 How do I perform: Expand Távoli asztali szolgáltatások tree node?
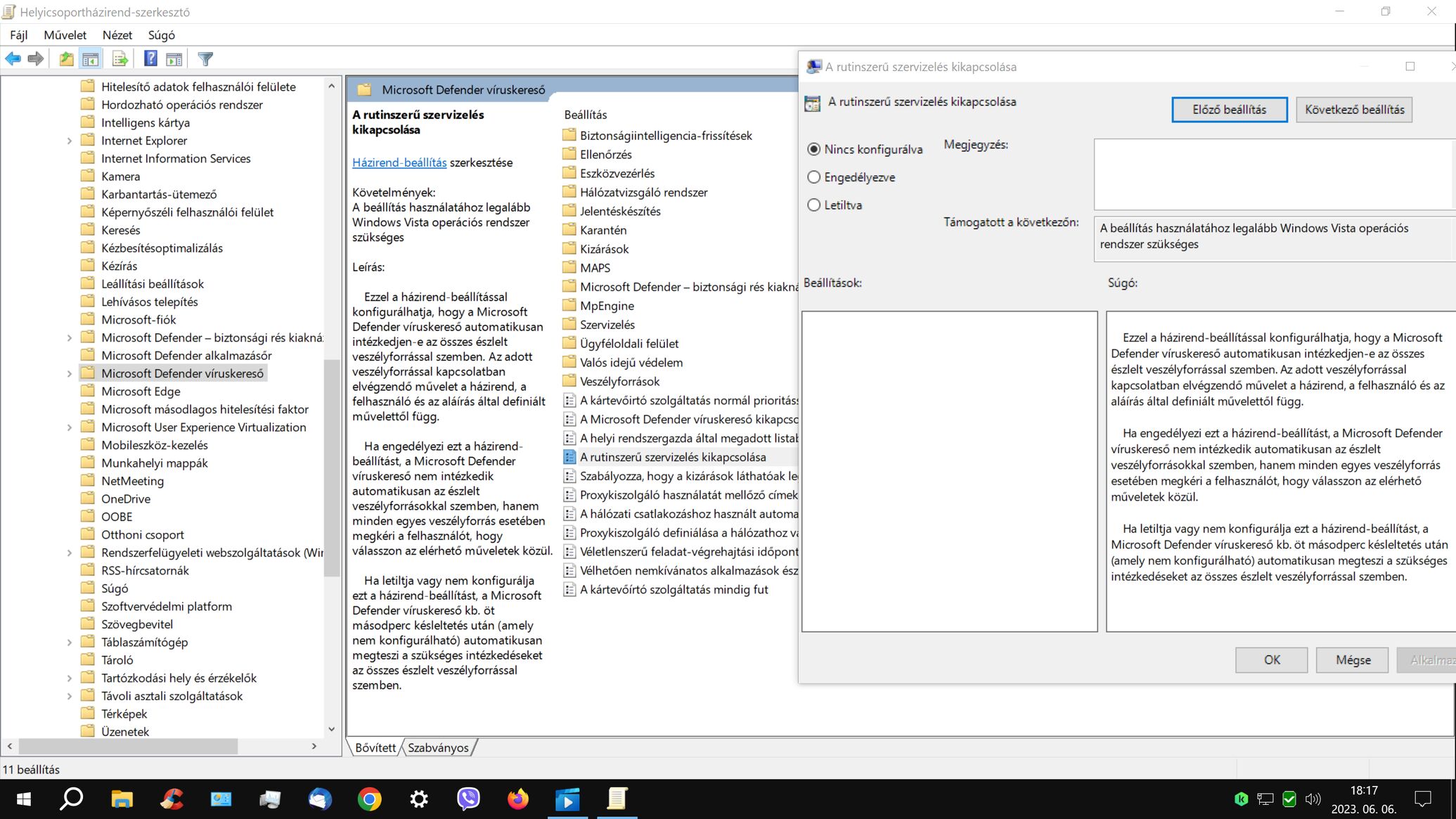pos(70,697)
